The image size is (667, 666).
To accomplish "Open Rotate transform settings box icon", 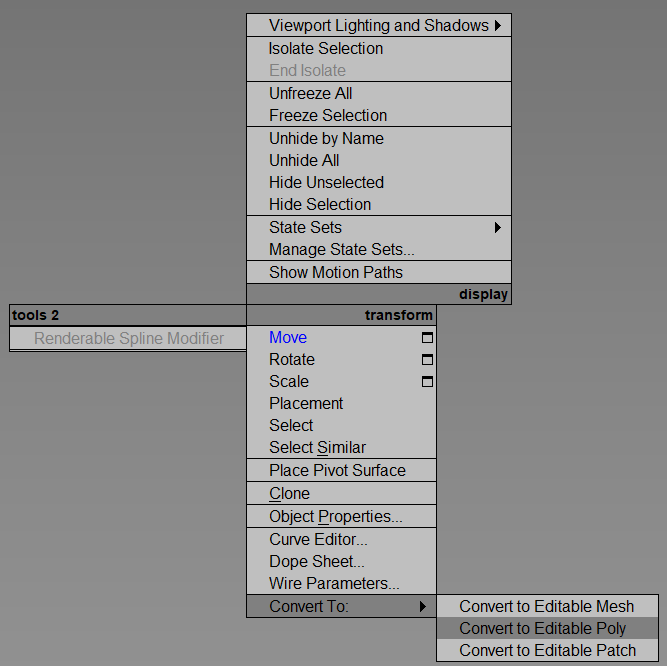I will pos(427,360).
